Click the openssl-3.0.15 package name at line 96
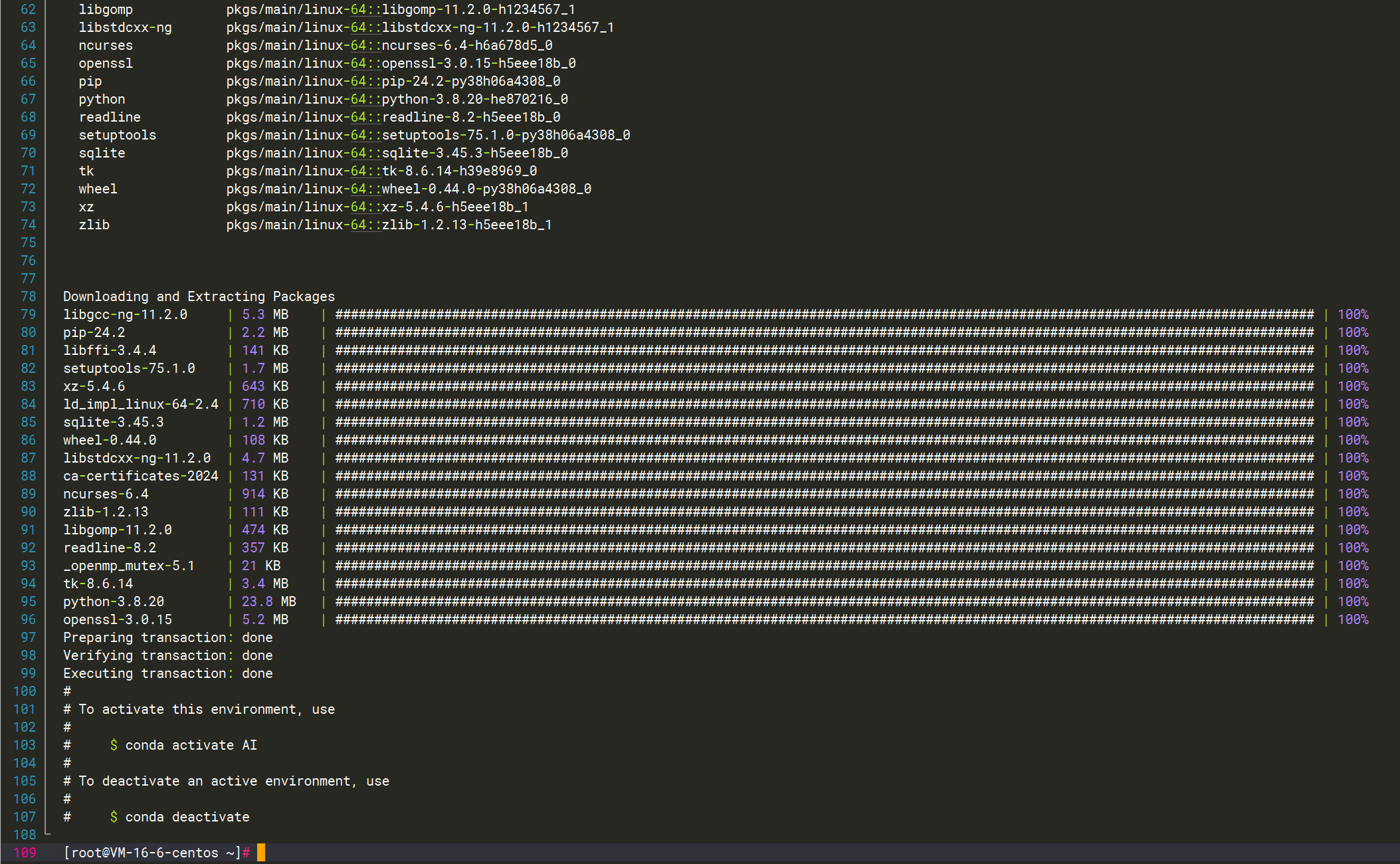Image resolution: width=1400 pixels, height=864 pixels. (x=118, y=619)
